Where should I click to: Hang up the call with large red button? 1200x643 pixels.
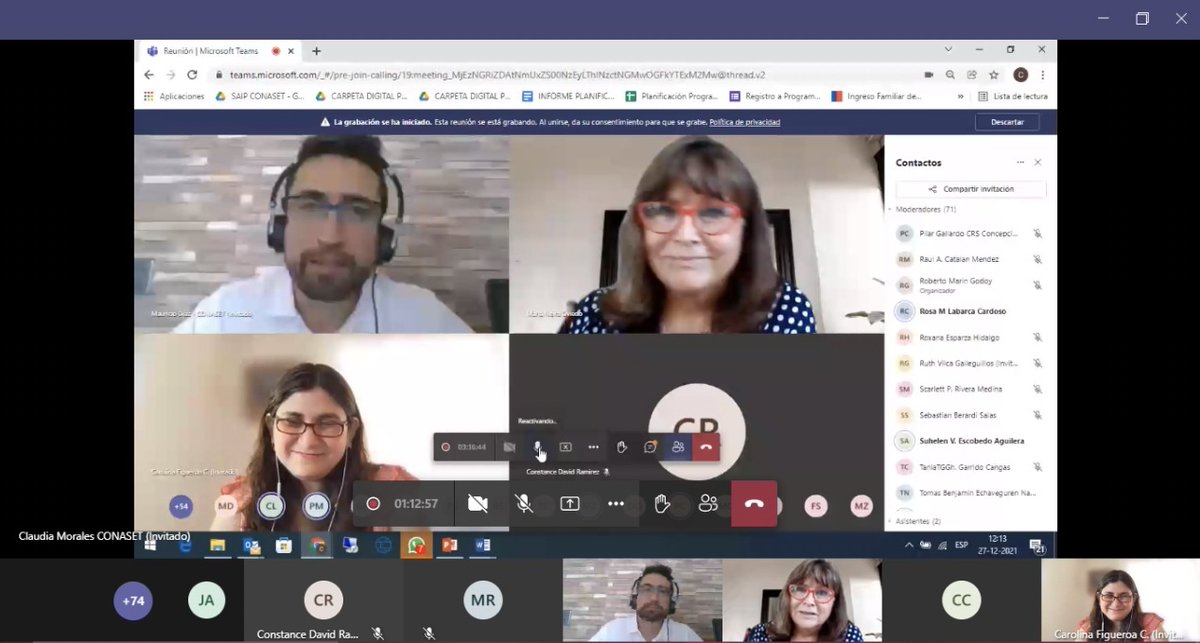tap(754, 504)
